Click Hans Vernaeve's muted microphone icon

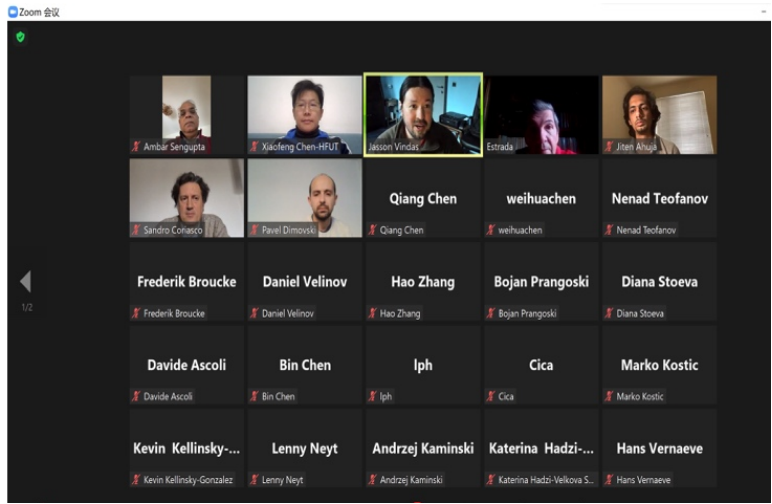tap(609, 479)
